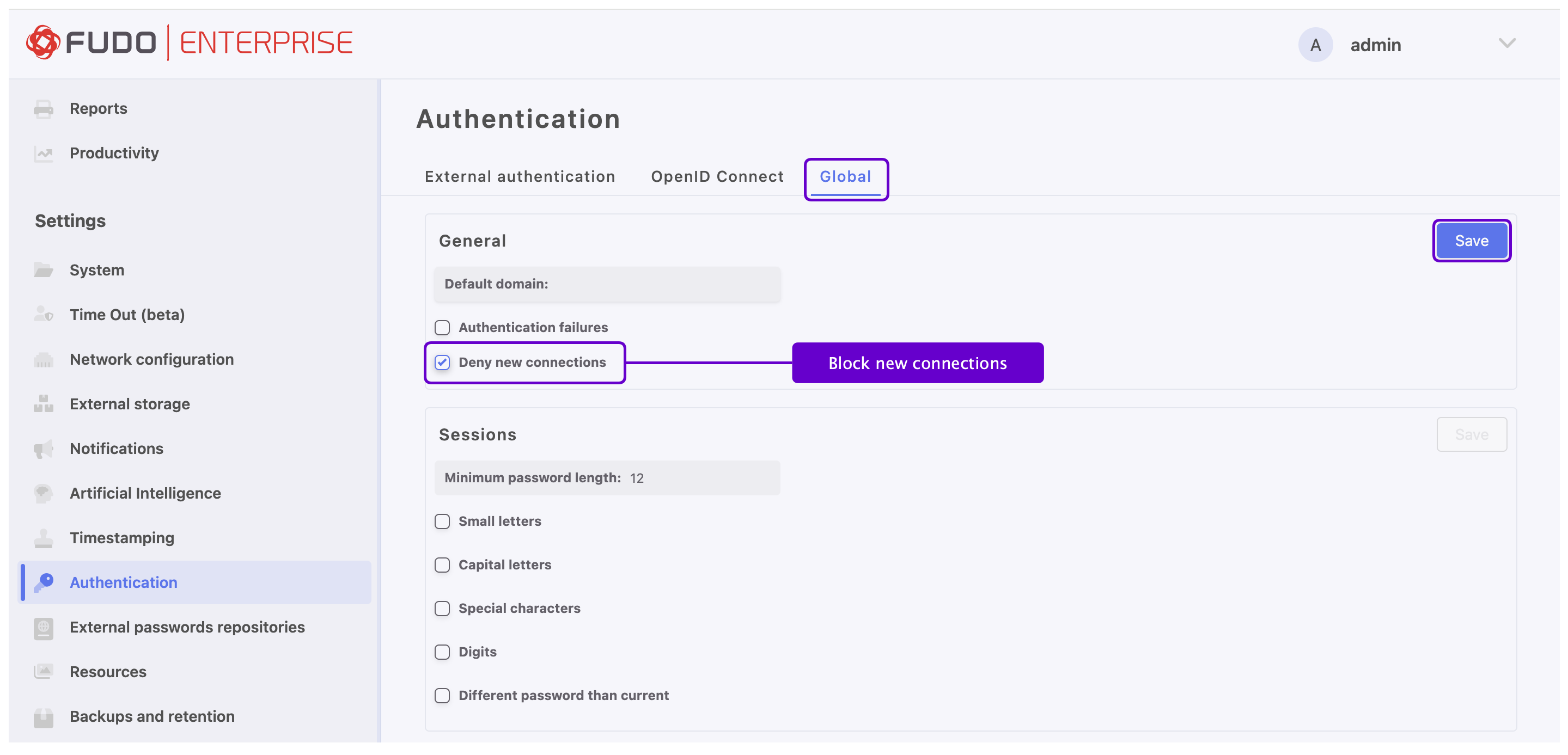Click the Notifications megaphone icon
1568x755 pixels.
[43, 449]
